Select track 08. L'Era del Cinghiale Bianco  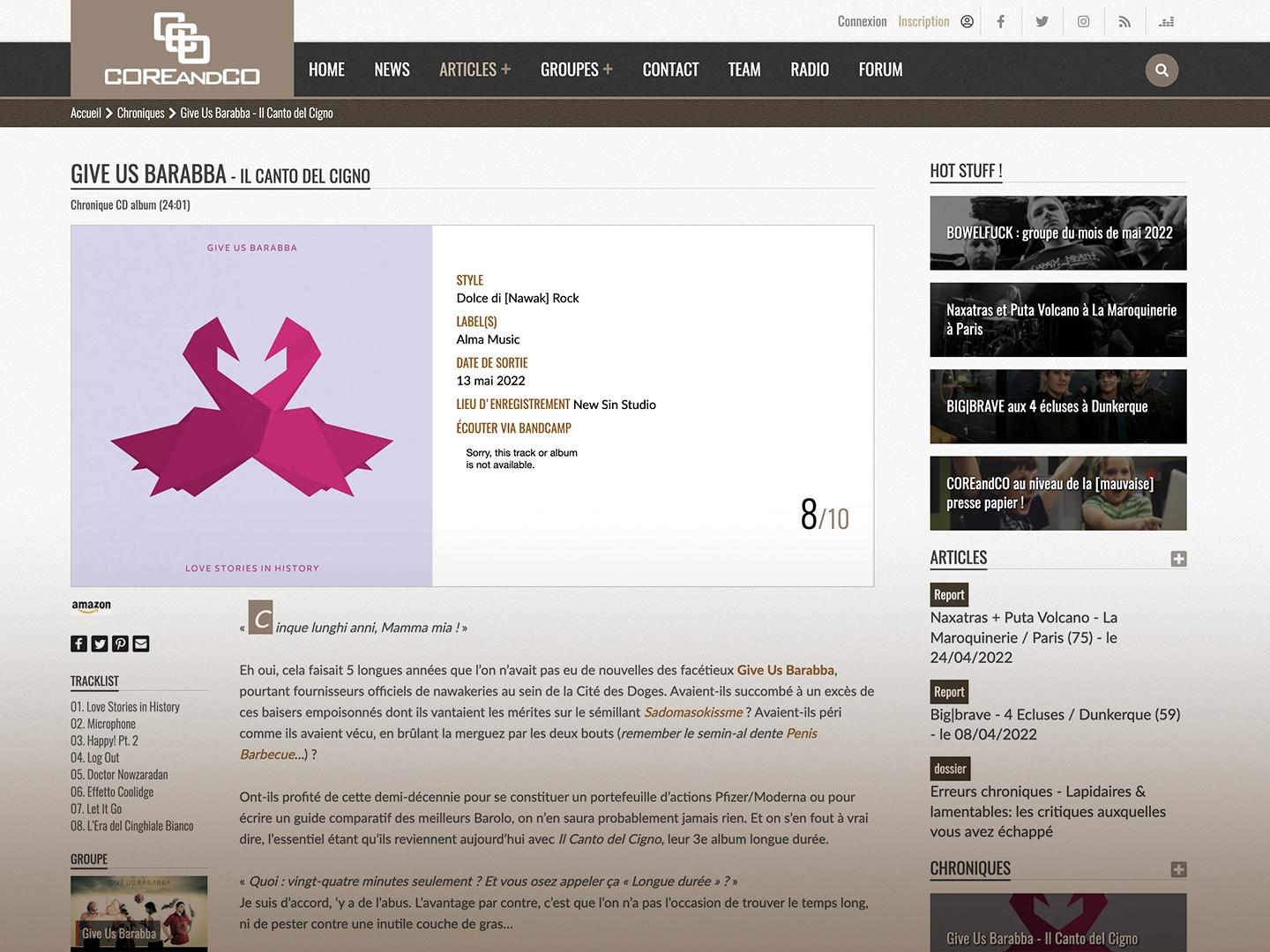pos(132,826)
